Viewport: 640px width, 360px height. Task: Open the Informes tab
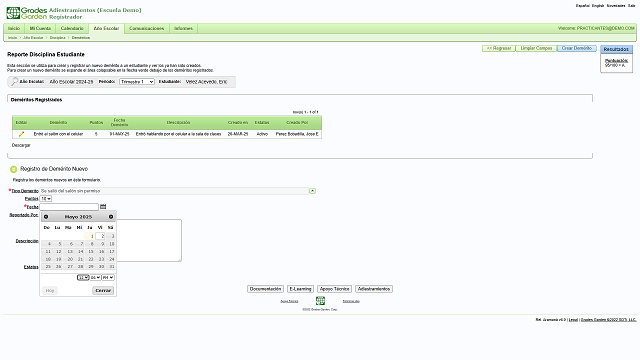[183, 29]
